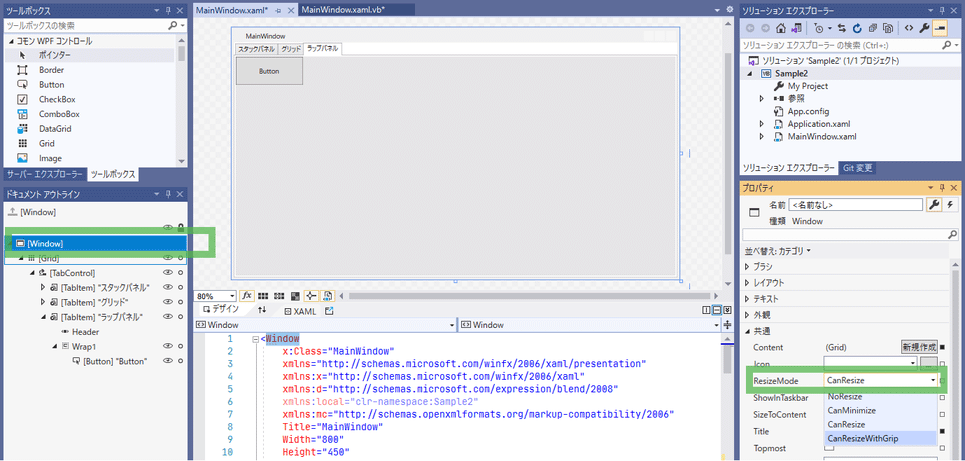The image size is (965, 461).
Task: Click Events lightning bolt icon in Properties
Action: click(951, 204)
